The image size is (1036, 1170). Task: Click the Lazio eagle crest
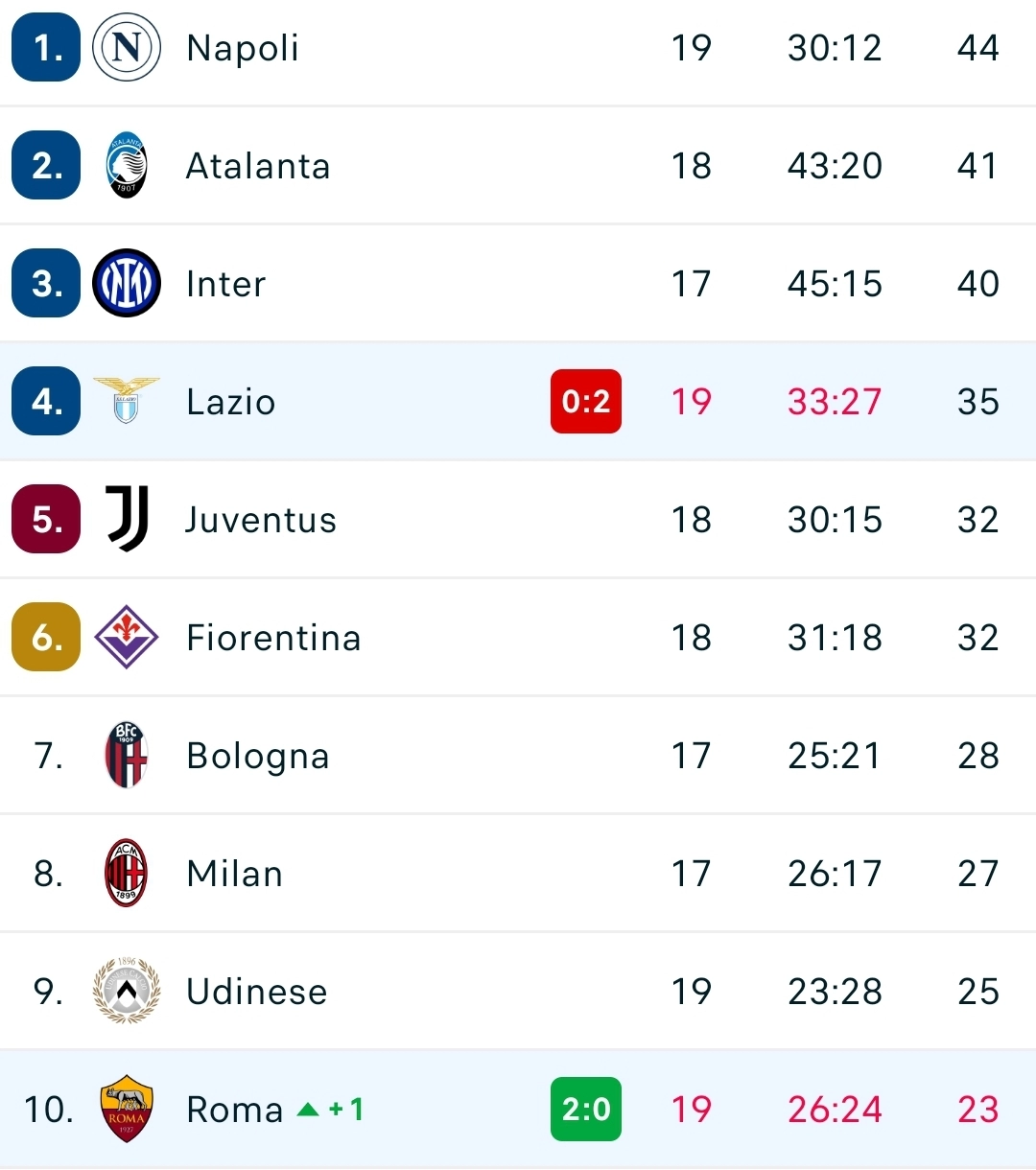(126, 402)
